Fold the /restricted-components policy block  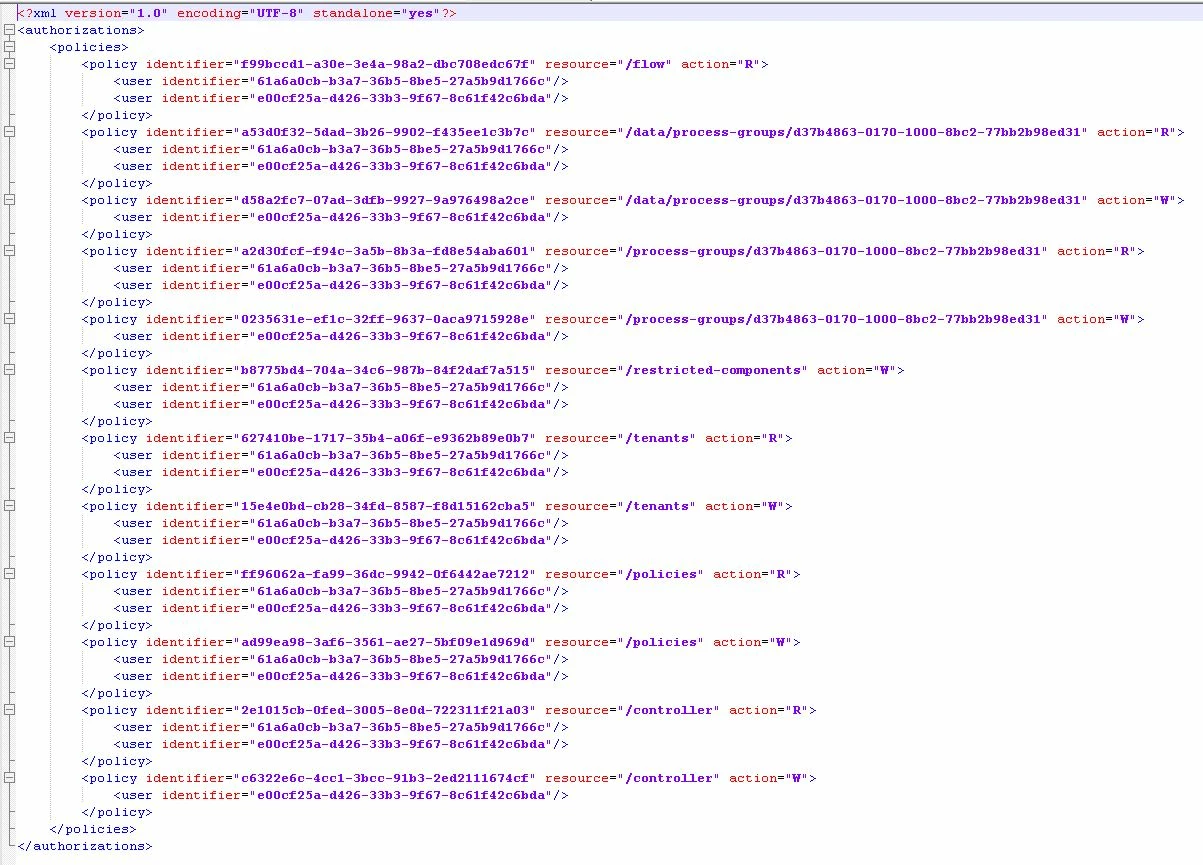click(x=9, y=370)
